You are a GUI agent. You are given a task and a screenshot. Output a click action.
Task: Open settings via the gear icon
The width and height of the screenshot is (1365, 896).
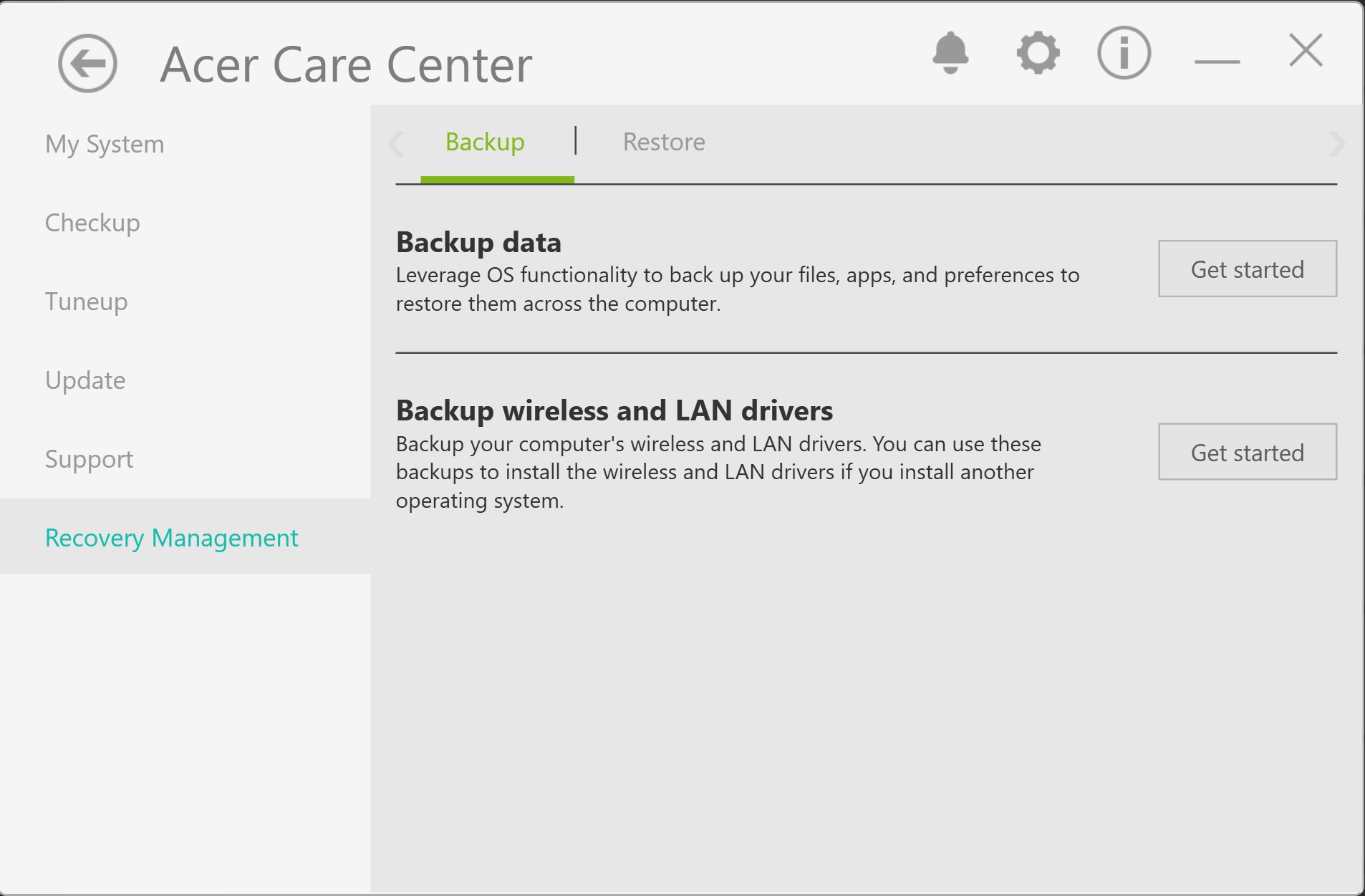pyautogui.click(x=1038, y=52)
